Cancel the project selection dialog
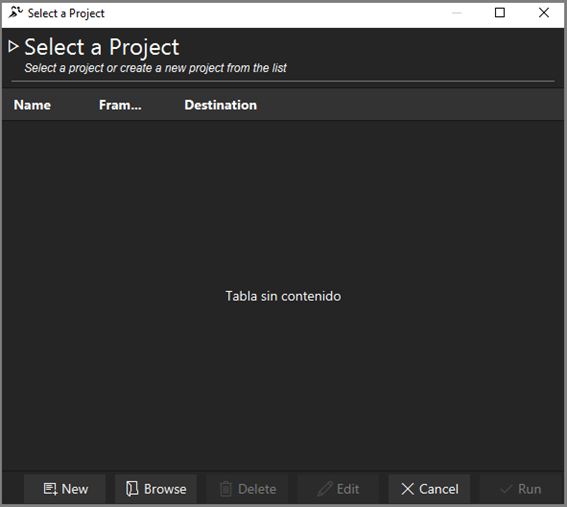The image size is (567, 507). [x=429, y=489]
